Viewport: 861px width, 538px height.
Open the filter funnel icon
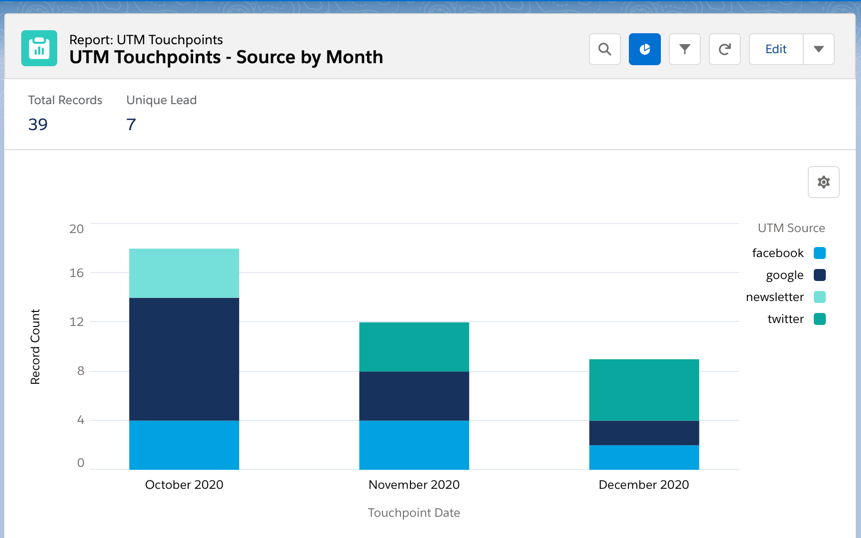(x=685, y=49)
